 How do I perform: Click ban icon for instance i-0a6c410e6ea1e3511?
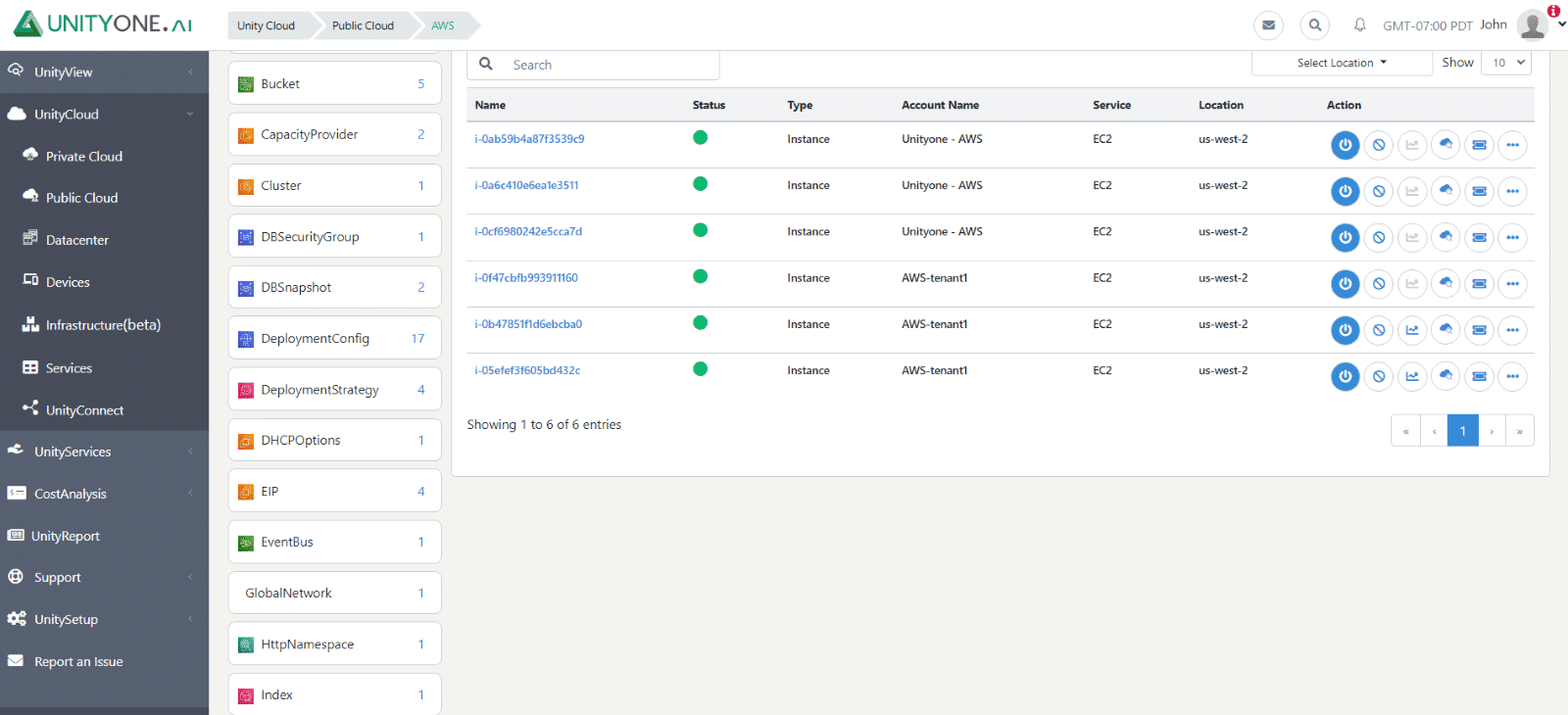1378,191
